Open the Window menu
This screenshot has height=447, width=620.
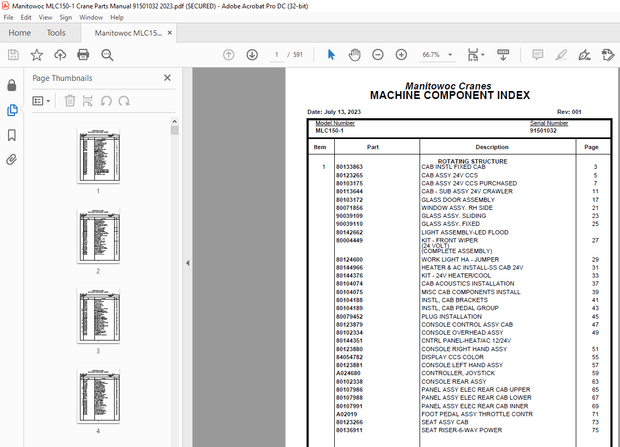tap(91, 17)
